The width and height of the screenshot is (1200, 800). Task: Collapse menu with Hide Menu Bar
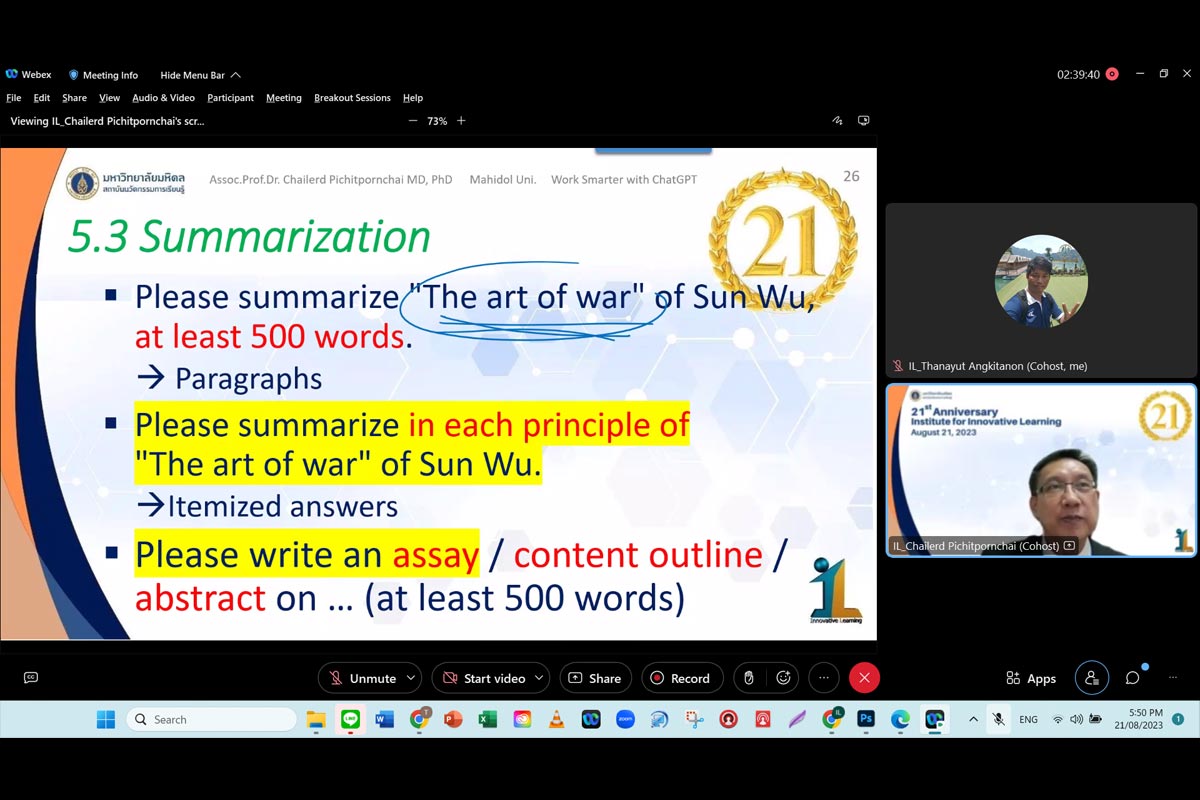point(200,75)
